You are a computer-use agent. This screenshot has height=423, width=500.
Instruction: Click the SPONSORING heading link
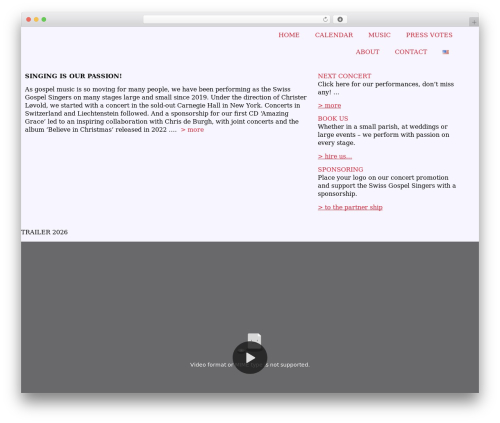click(340, 169)
